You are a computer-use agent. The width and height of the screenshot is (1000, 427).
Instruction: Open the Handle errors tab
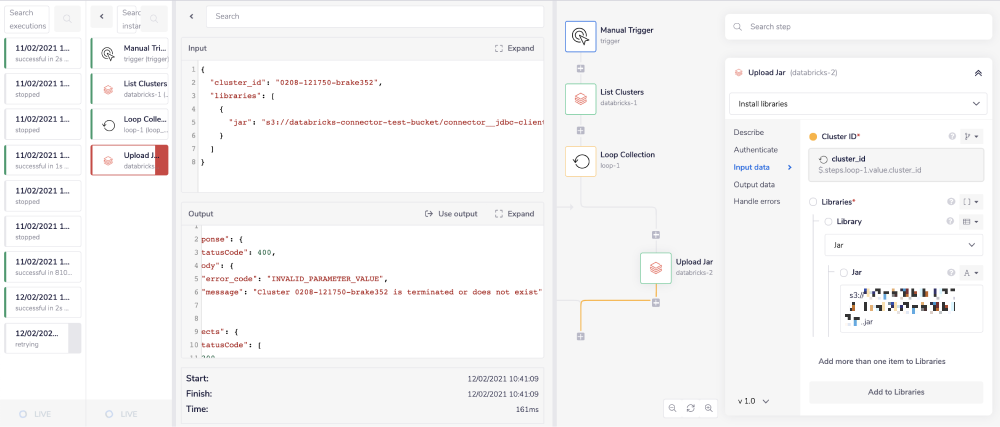coord(756,202)
